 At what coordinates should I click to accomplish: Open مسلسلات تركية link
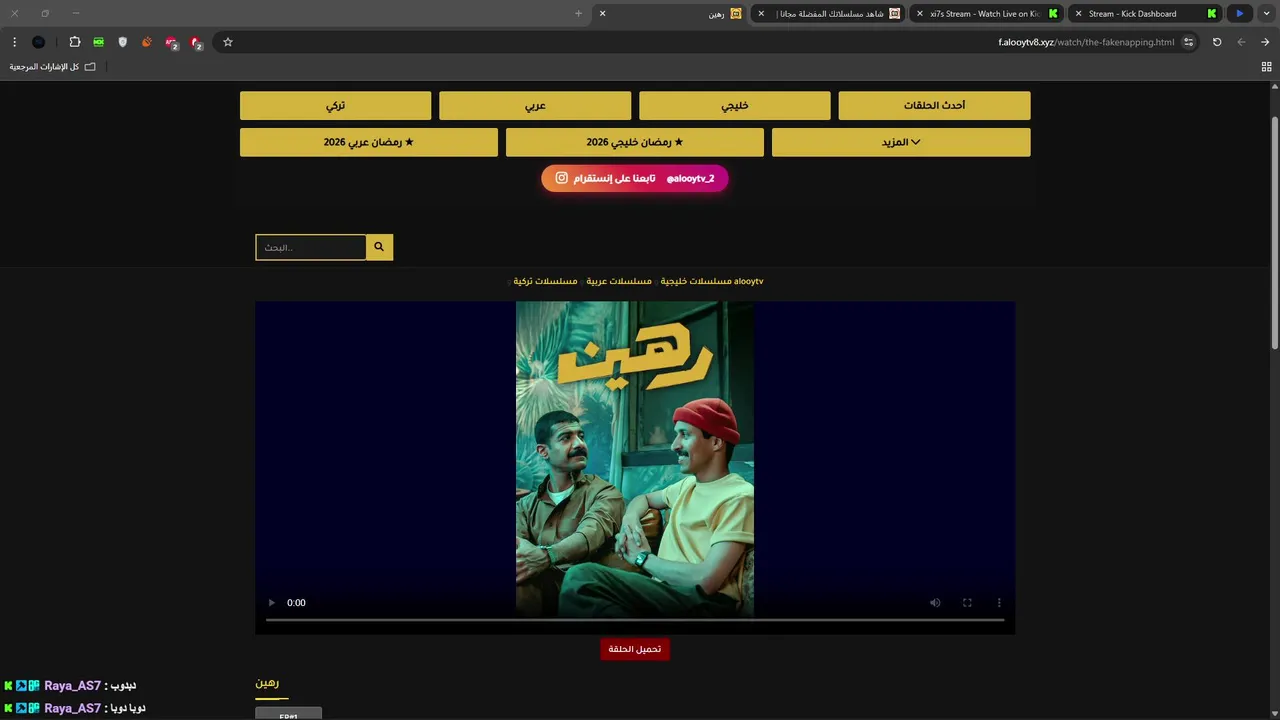[x=545, y=281]
